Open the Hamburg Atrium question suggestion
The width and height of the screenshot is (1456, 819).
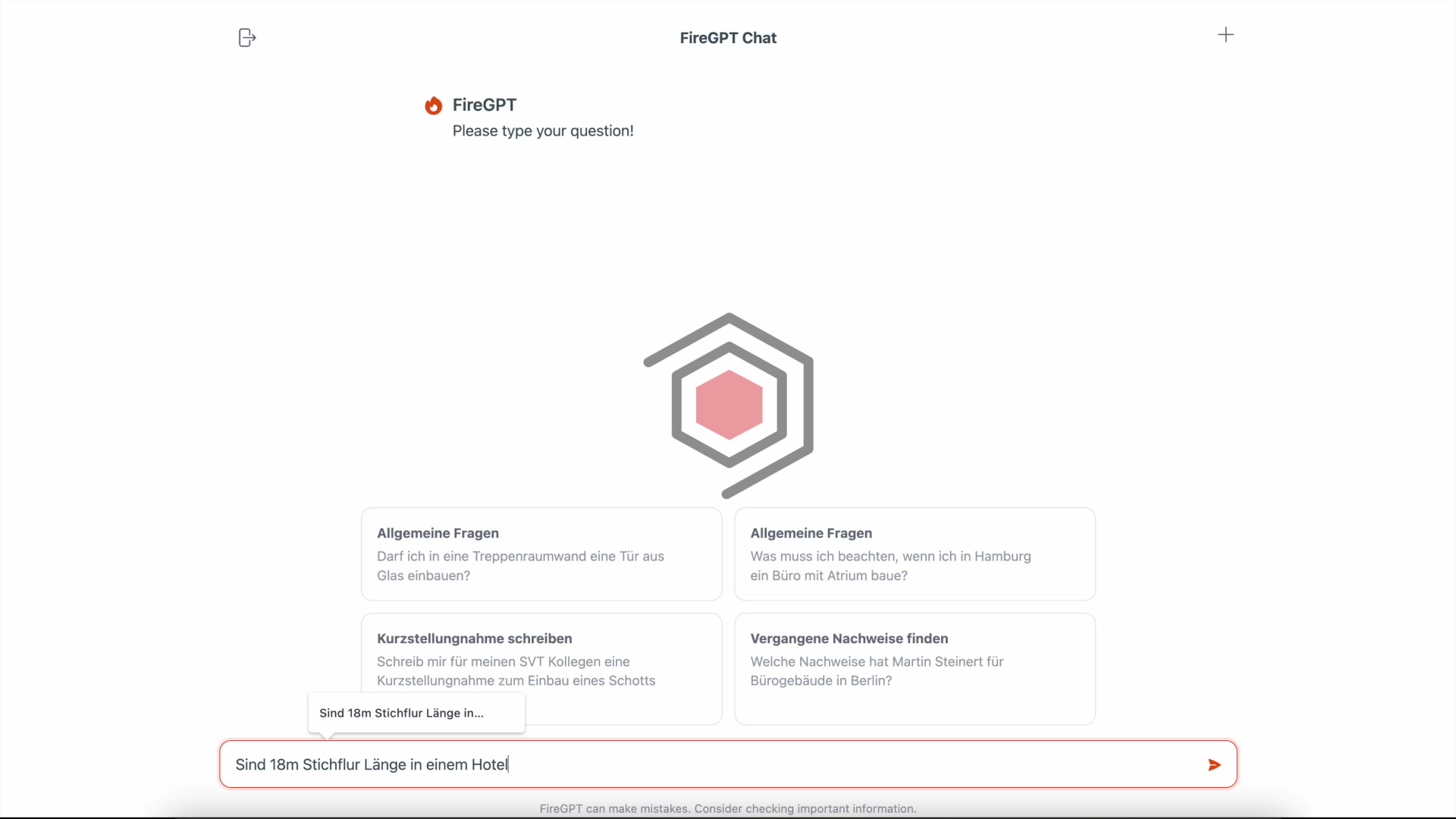(915, 554)
